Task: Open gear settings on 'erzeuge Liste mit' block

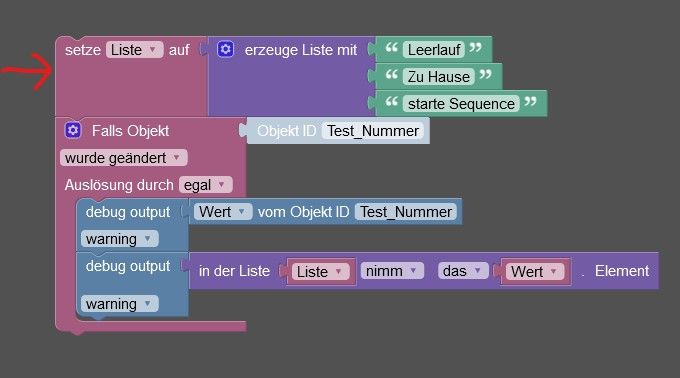Action: 226,49
